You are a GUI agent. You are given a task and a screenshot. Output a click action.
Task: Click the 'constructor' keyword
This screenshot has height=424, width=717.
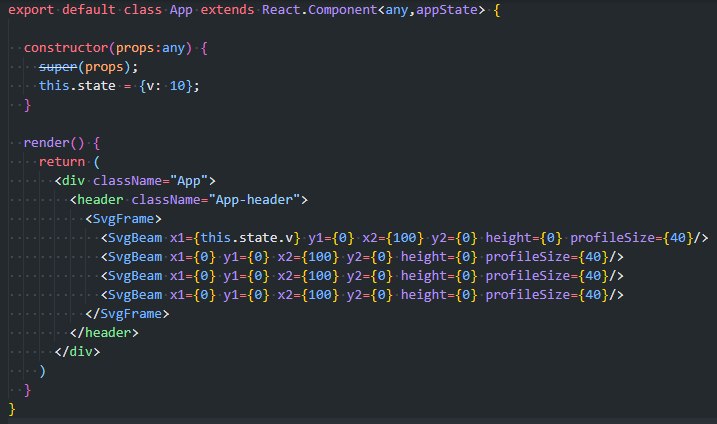pyautogui.click(x=66, y=48)
